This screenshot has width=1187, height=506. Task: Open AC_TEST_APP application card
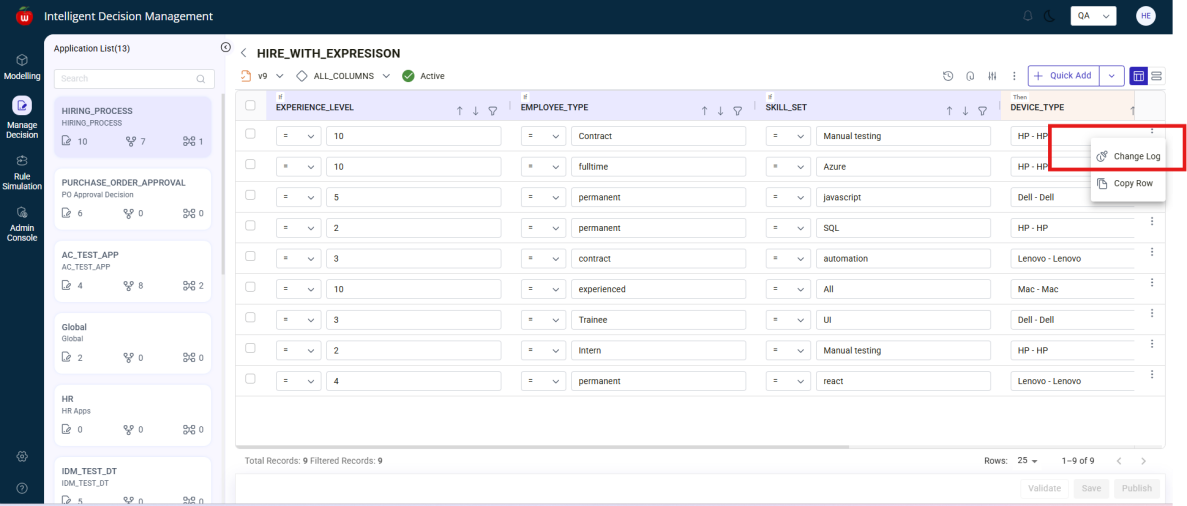pos(132,270)
